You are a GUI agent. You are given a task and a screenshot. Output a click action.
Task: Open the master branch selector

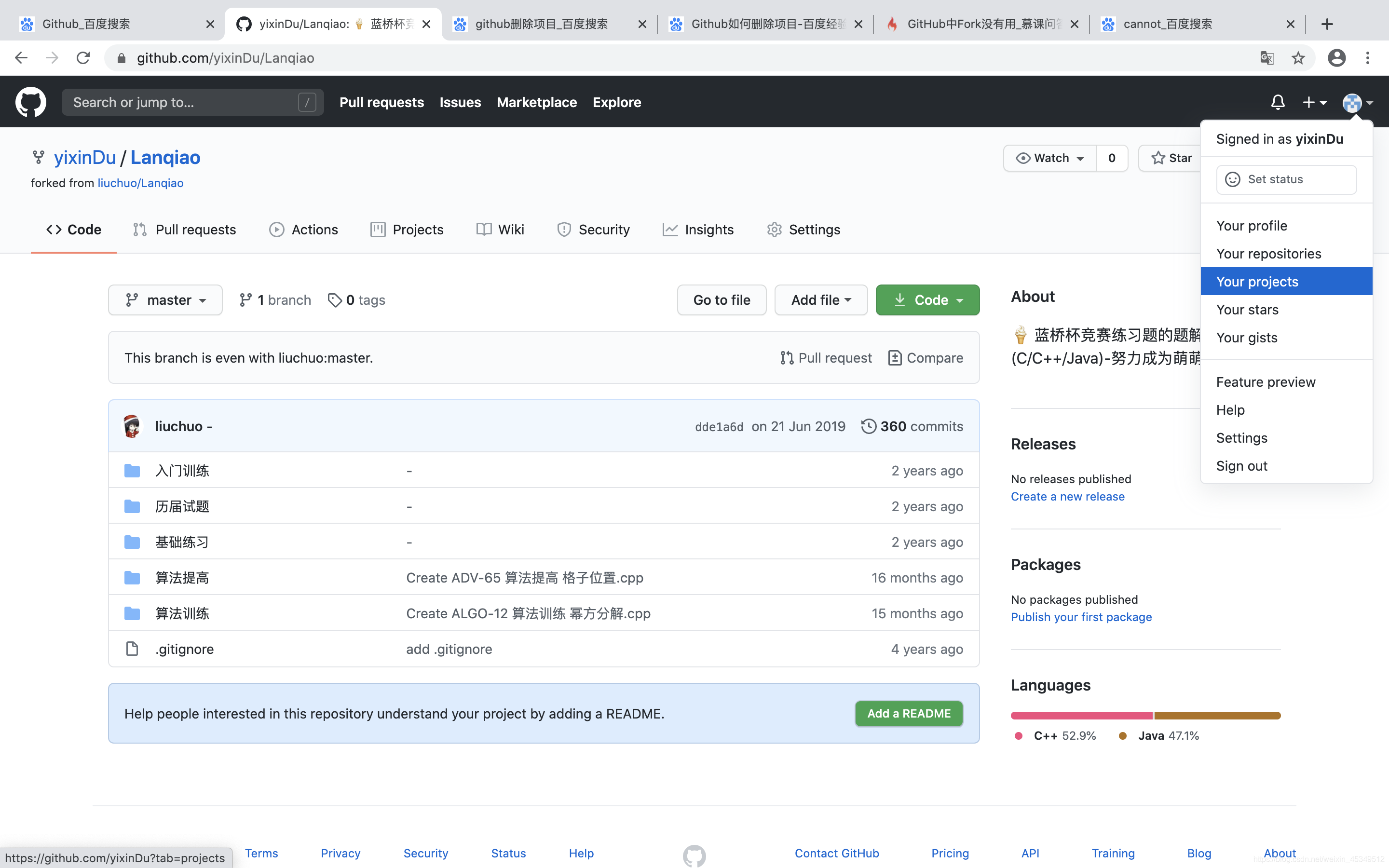pos(165,299)
